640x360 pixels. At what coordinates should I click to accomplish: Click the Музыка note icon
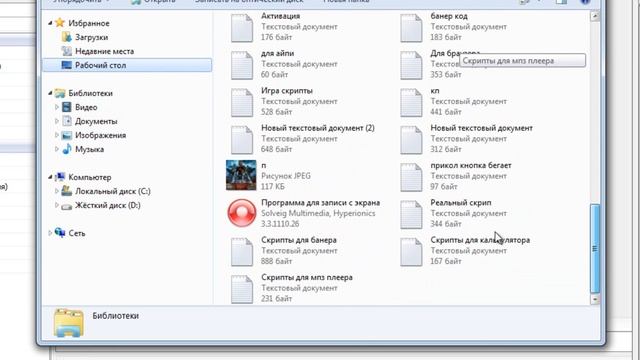[67, 149]
